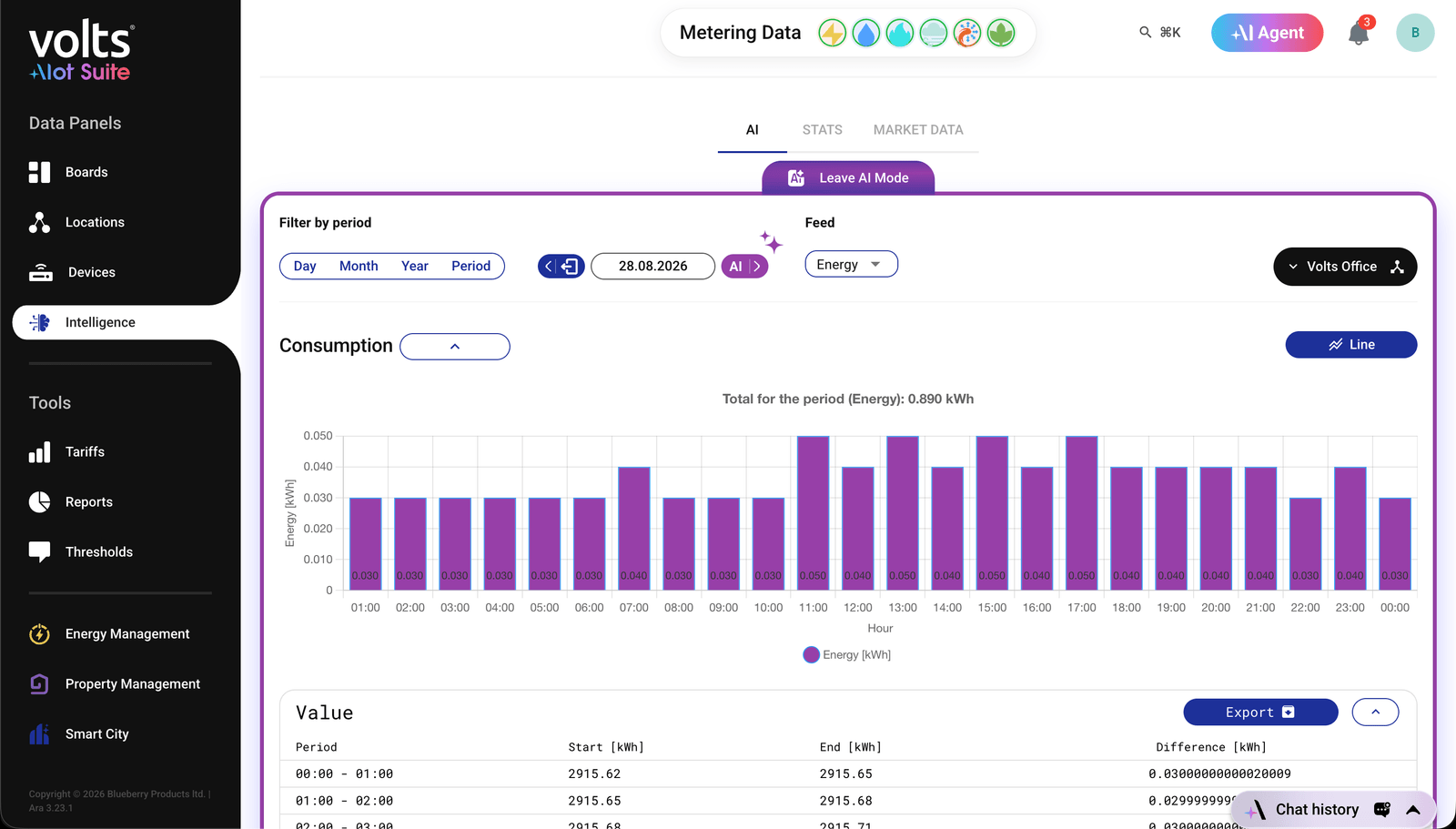This screenshot has width=1456, height=829.
Task: Collapse the Value table
Action: (x=1375, y=712)
